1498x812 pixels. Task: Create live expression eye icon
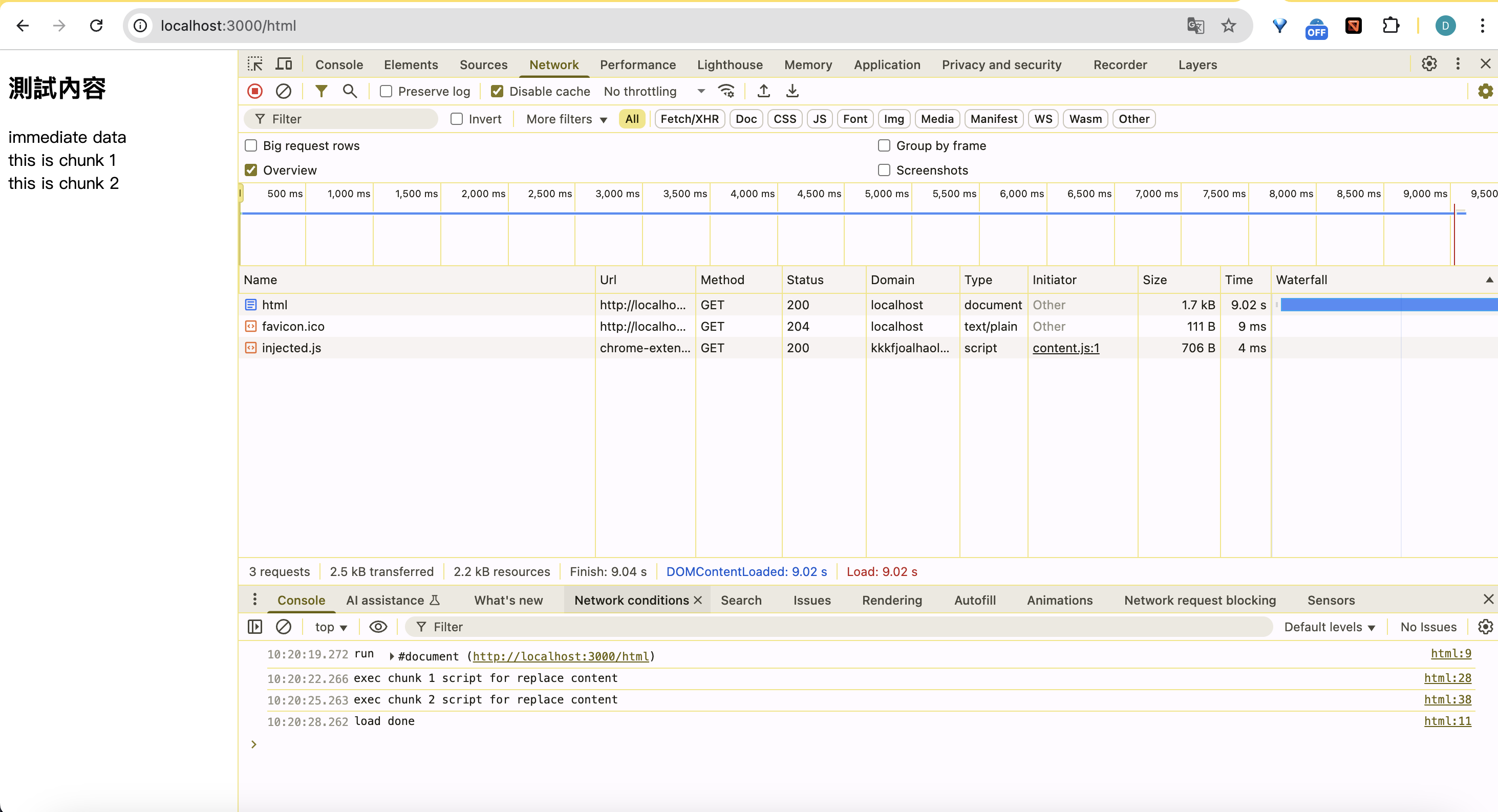(x=378, y=627)
